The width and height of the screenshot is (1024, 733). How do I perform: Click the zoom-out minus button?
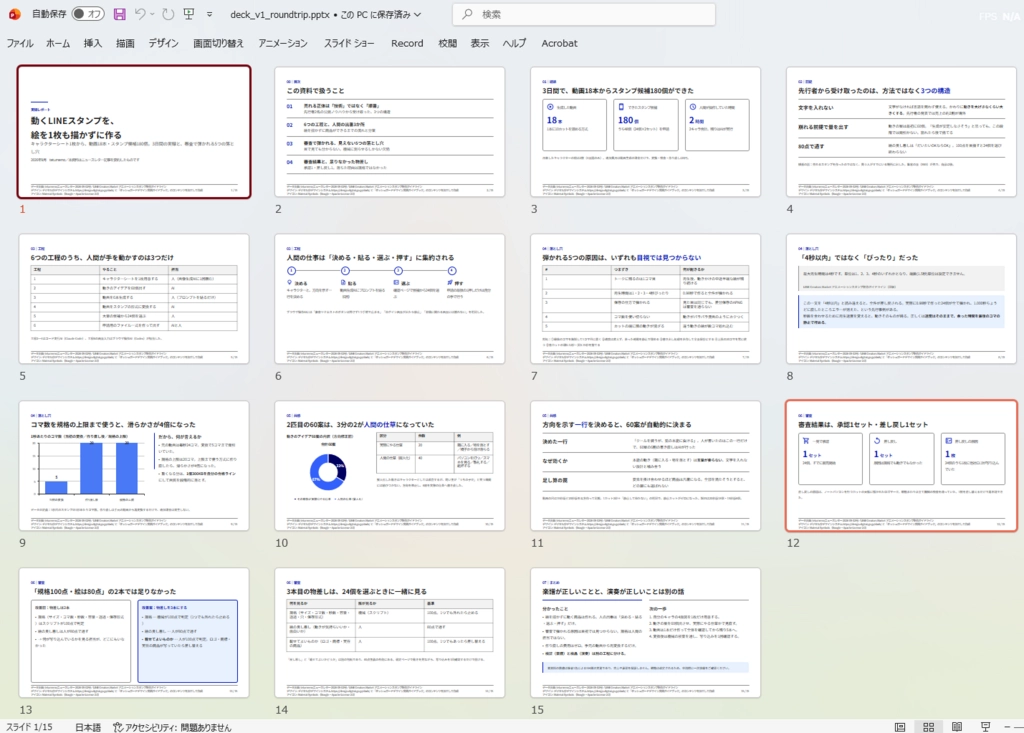click(x=1007, y=727)
